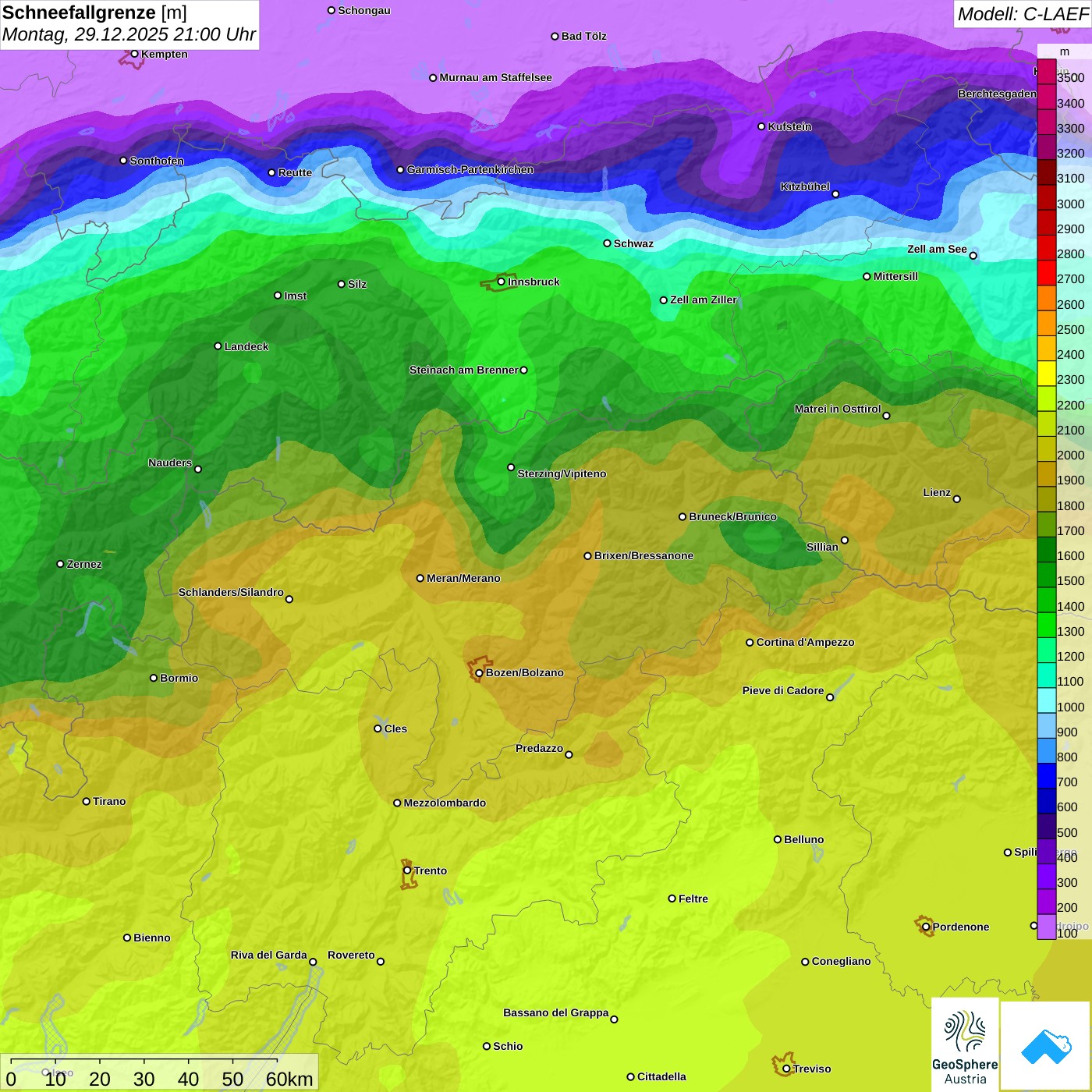Image resolution: width=1092 pixels, height=1092 pixels.
Task: Select the 1000 m cyan legend swatch
Action: point(1046,700)
